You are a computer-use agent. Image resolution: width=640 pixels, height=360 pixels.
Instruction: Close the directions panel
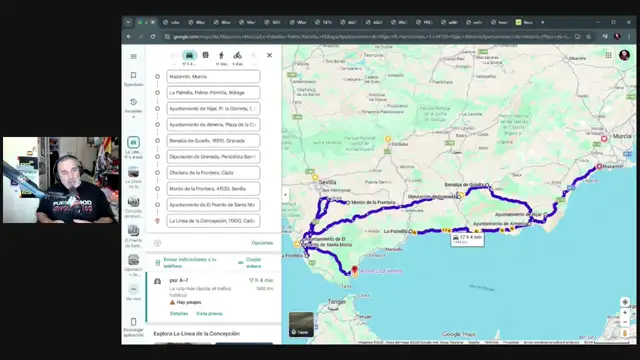coord(269,55)
